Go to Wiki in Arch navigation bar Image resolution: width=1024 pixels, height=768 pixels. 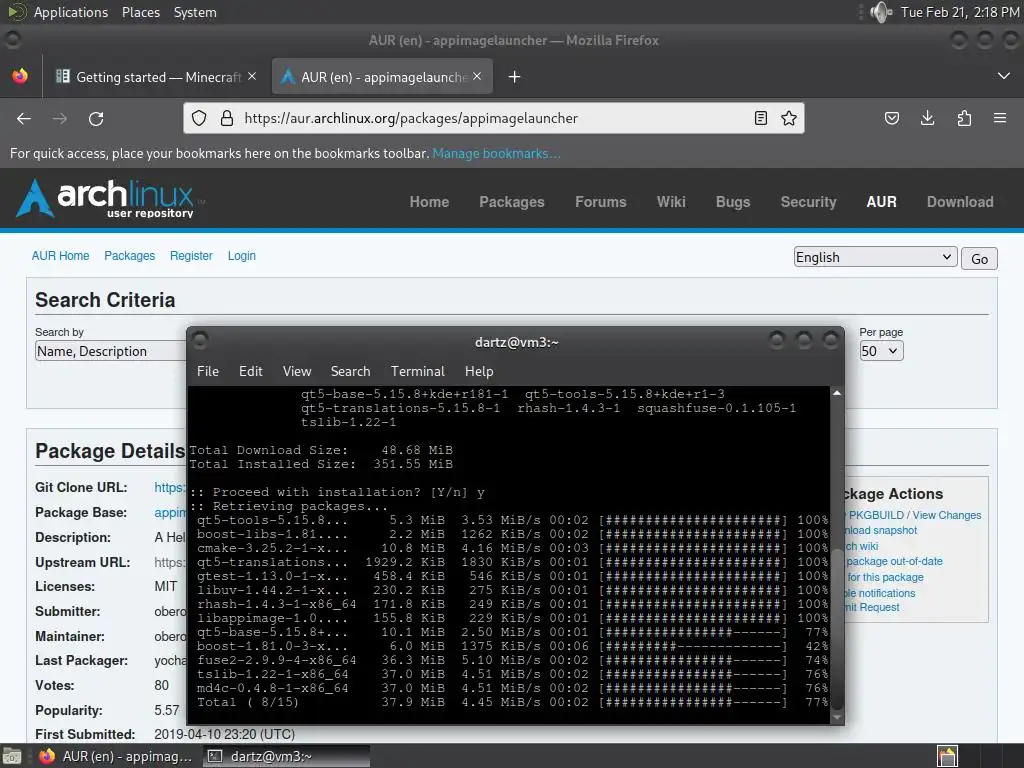[x=671, y=202]
